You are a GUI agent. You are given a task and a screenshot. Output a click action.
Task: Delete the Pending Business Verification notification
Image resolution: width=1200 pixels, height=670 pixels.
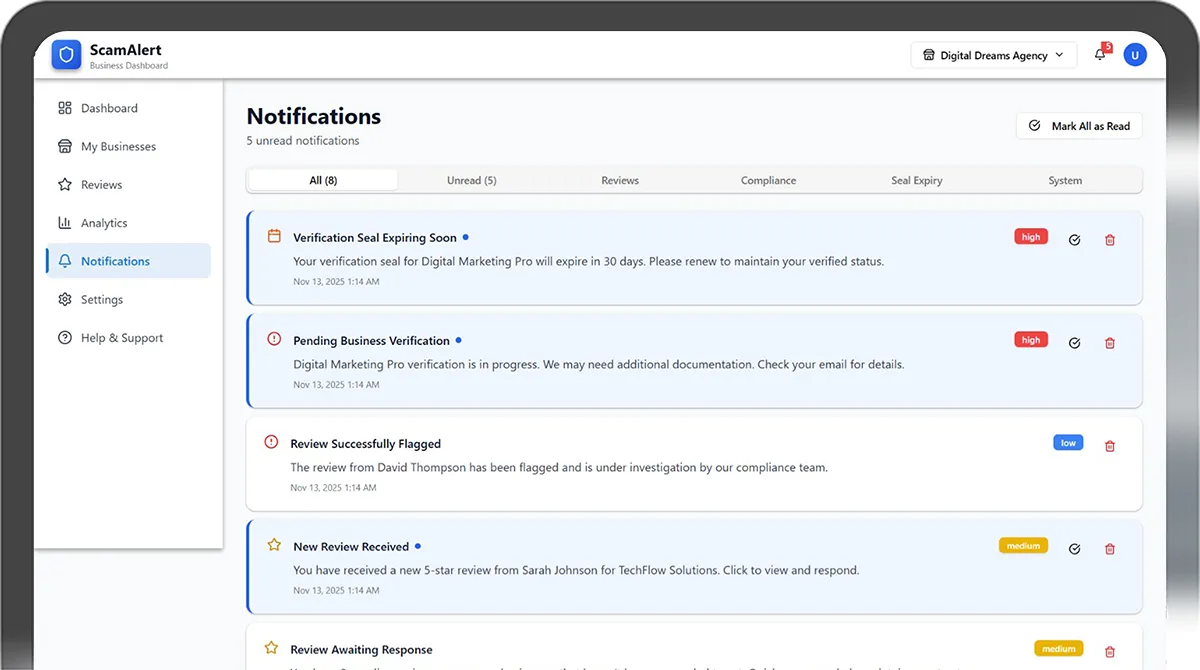click(1109, 343)
